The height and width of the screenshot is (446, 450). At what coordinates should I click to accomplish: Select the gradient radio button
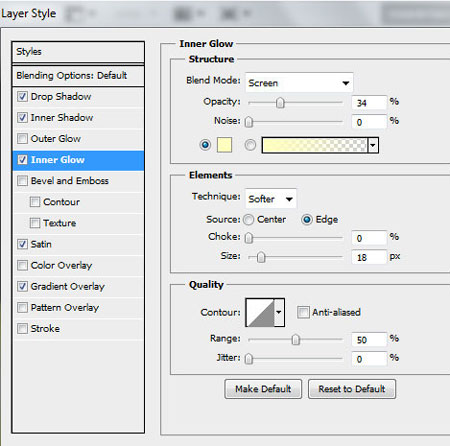click(250, 145)
